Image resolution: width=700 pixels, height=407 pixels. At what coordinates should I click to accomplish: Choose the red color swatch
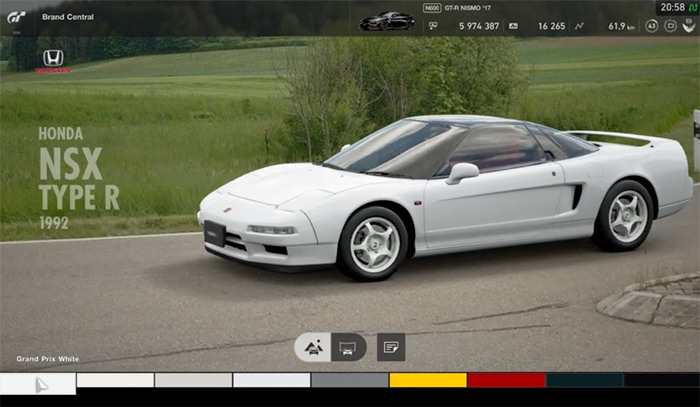506,380
